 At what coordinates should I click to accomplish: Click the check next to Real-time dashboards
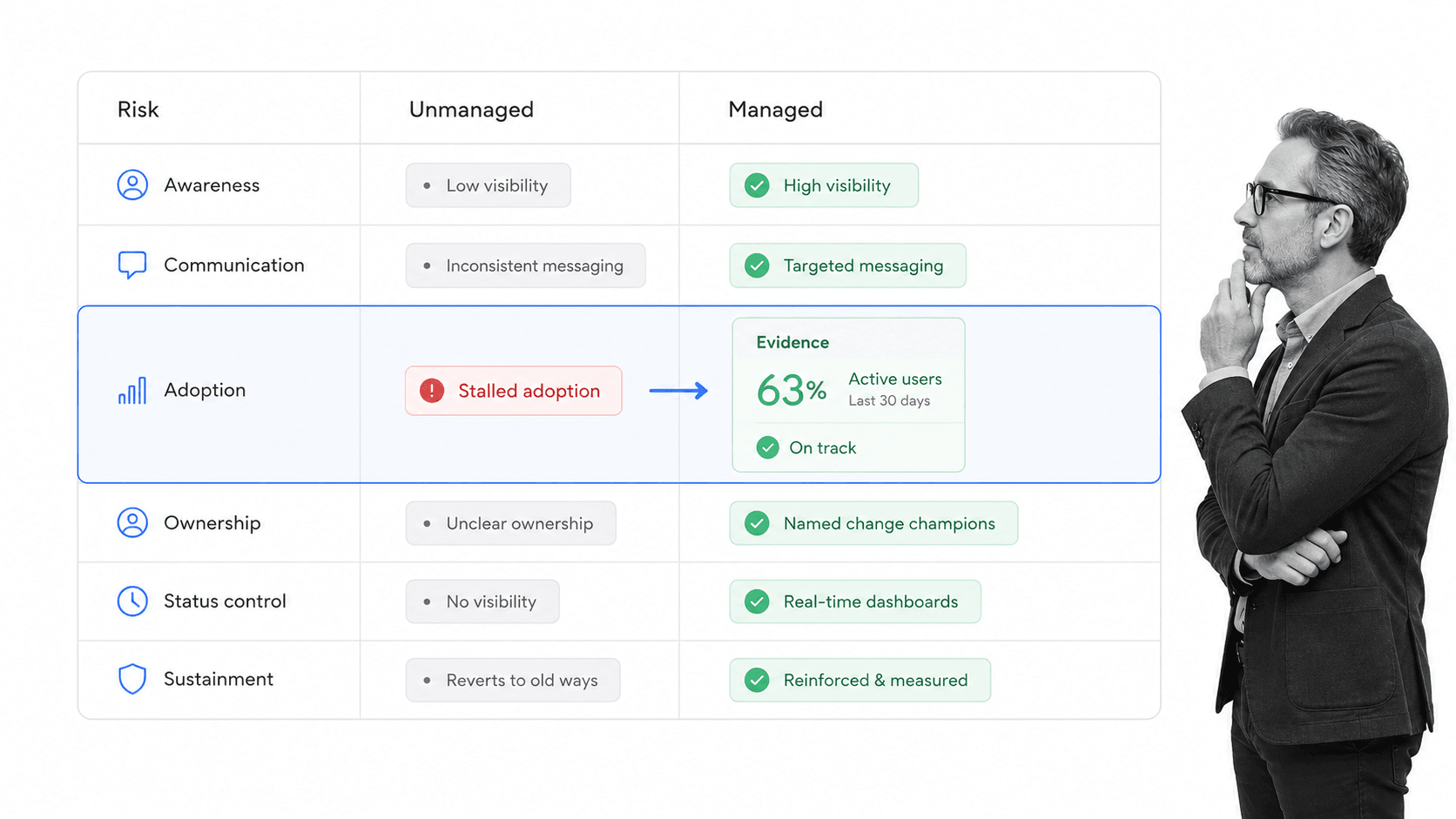[758, 601]
